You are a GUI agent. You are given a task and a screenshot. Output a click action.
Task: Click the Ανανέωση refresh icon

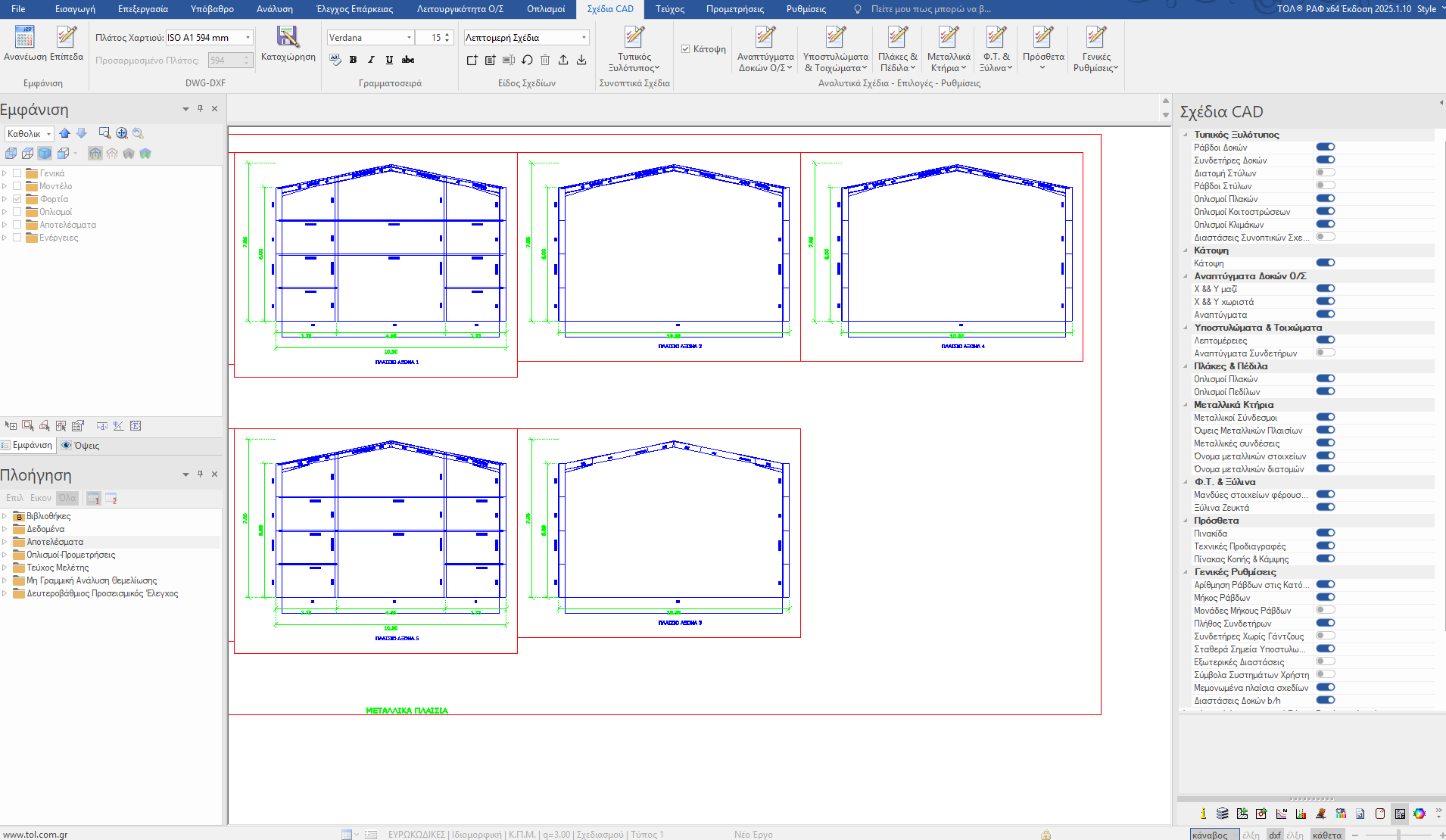click(x=24, y=38)
